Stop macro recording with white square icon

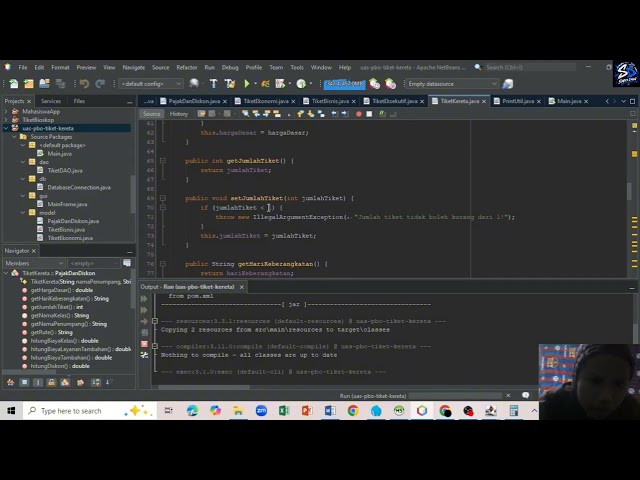[369, 114]
